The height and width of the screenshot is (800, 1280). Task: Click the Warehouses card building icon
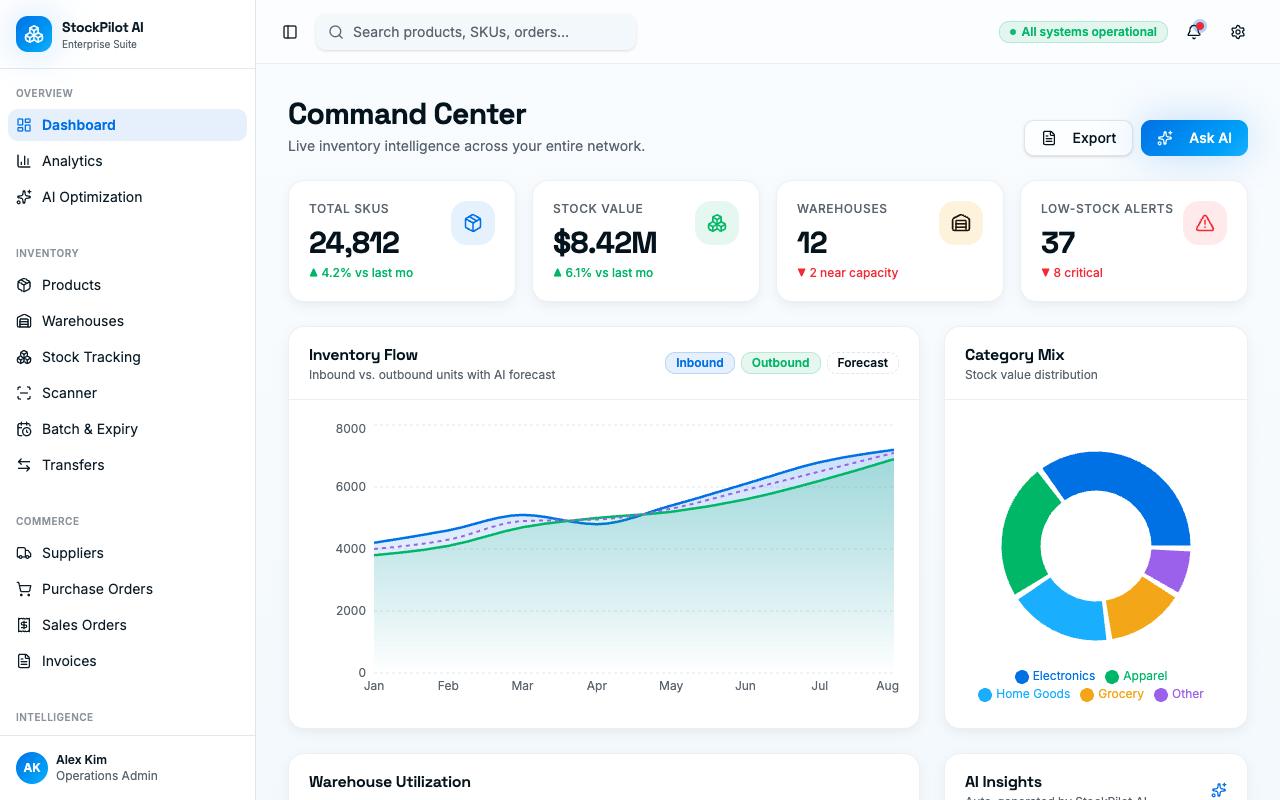coord(961,223)
